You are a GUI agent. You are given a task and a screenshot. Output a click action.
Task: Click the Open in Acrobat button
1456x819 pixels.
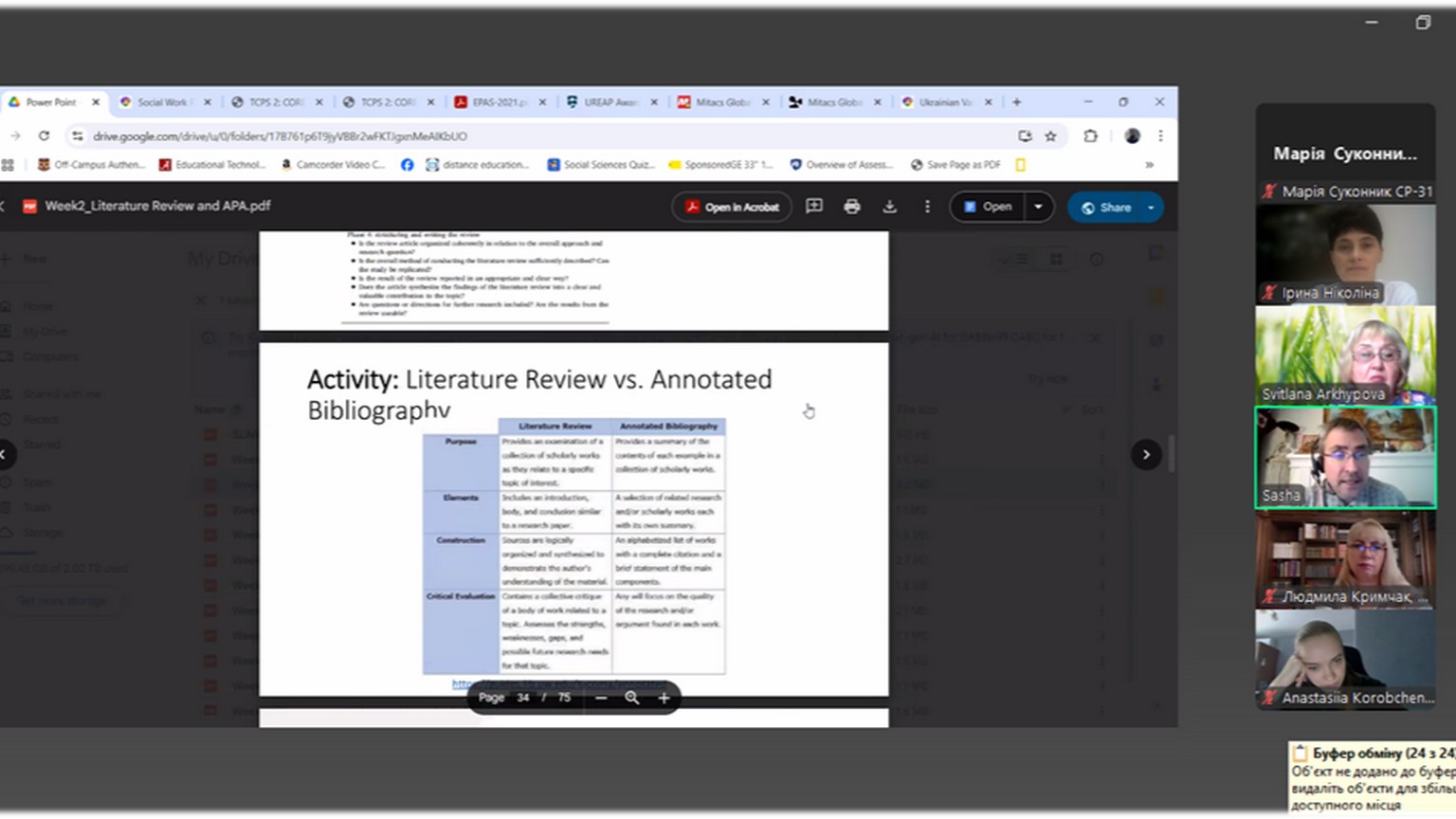732,207
